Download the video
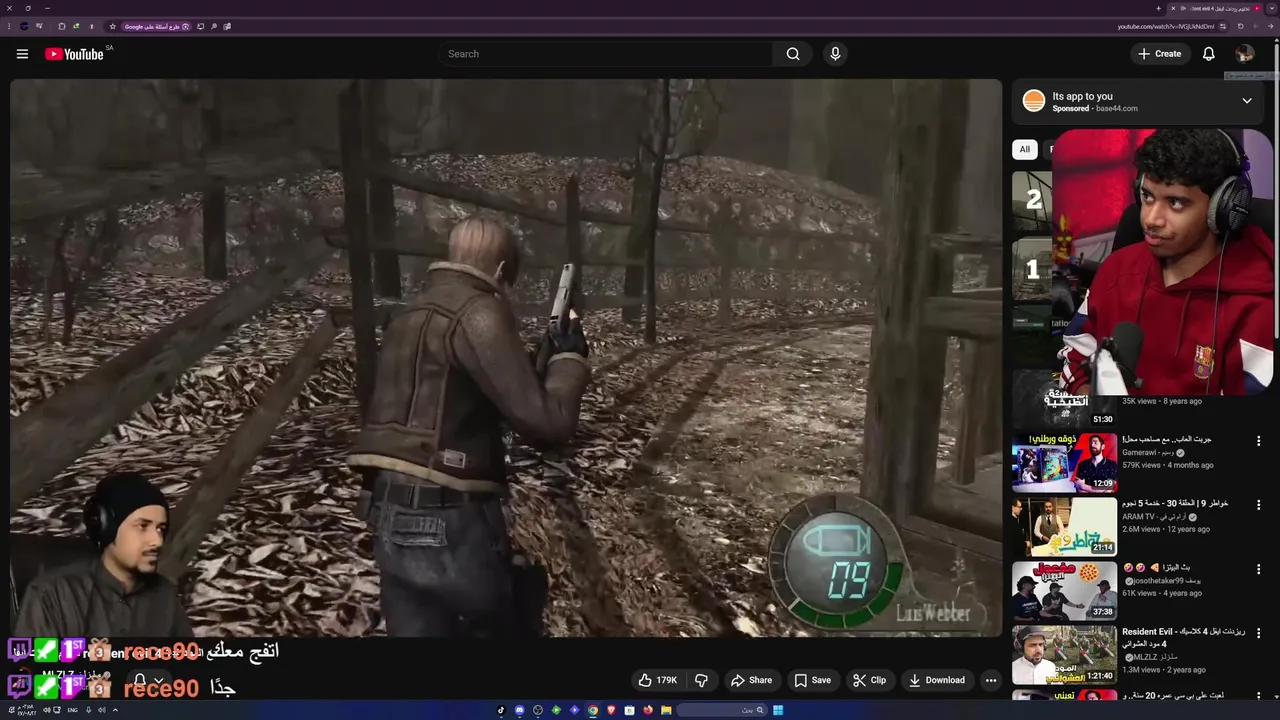This screenshot has height=720, width=1280. pos(936,680)
